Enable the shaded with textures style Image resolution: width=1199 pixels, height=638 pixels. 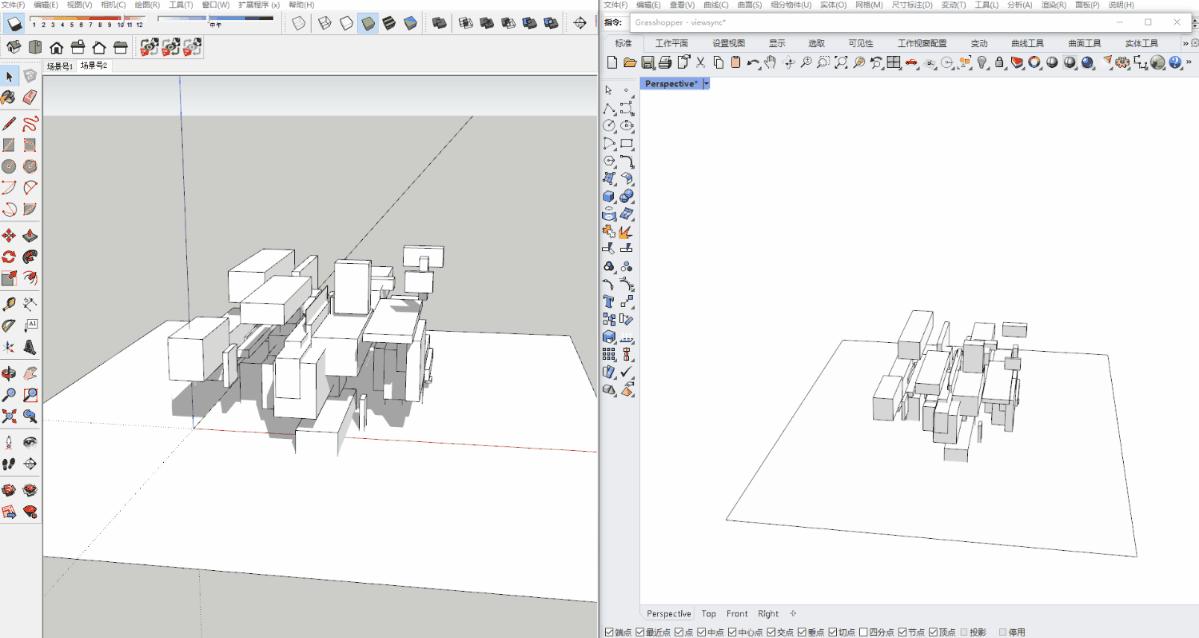click(x=389, y=23)
